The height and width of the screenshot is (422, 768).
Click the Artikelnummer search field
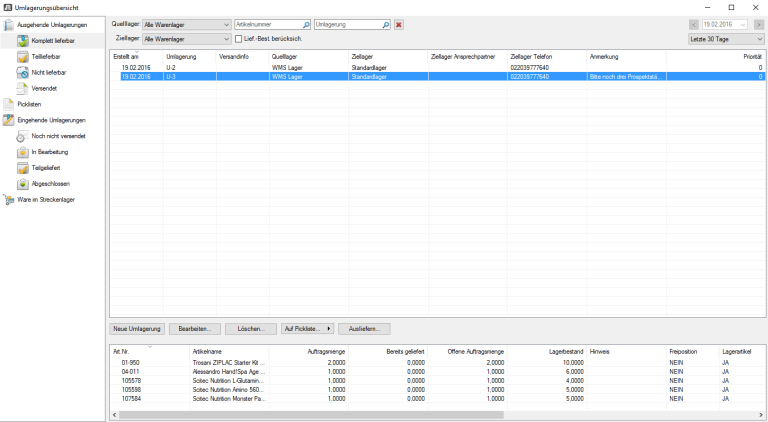(x=267, y=23)
